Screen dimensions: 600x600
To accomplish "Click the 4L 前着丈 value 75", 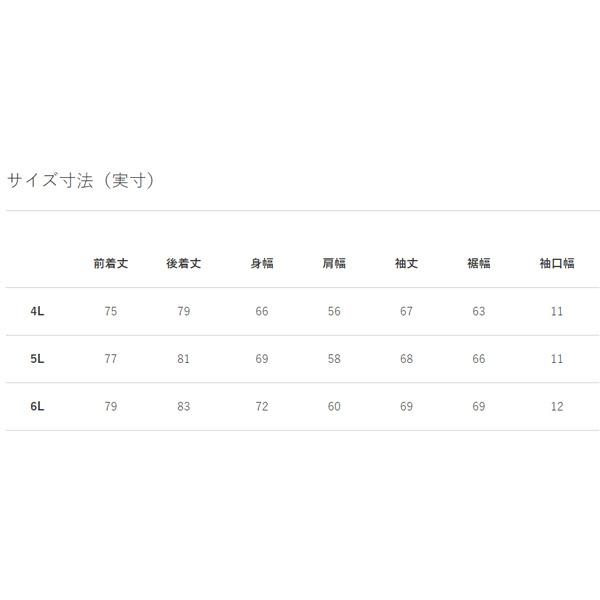I will 111,311.
